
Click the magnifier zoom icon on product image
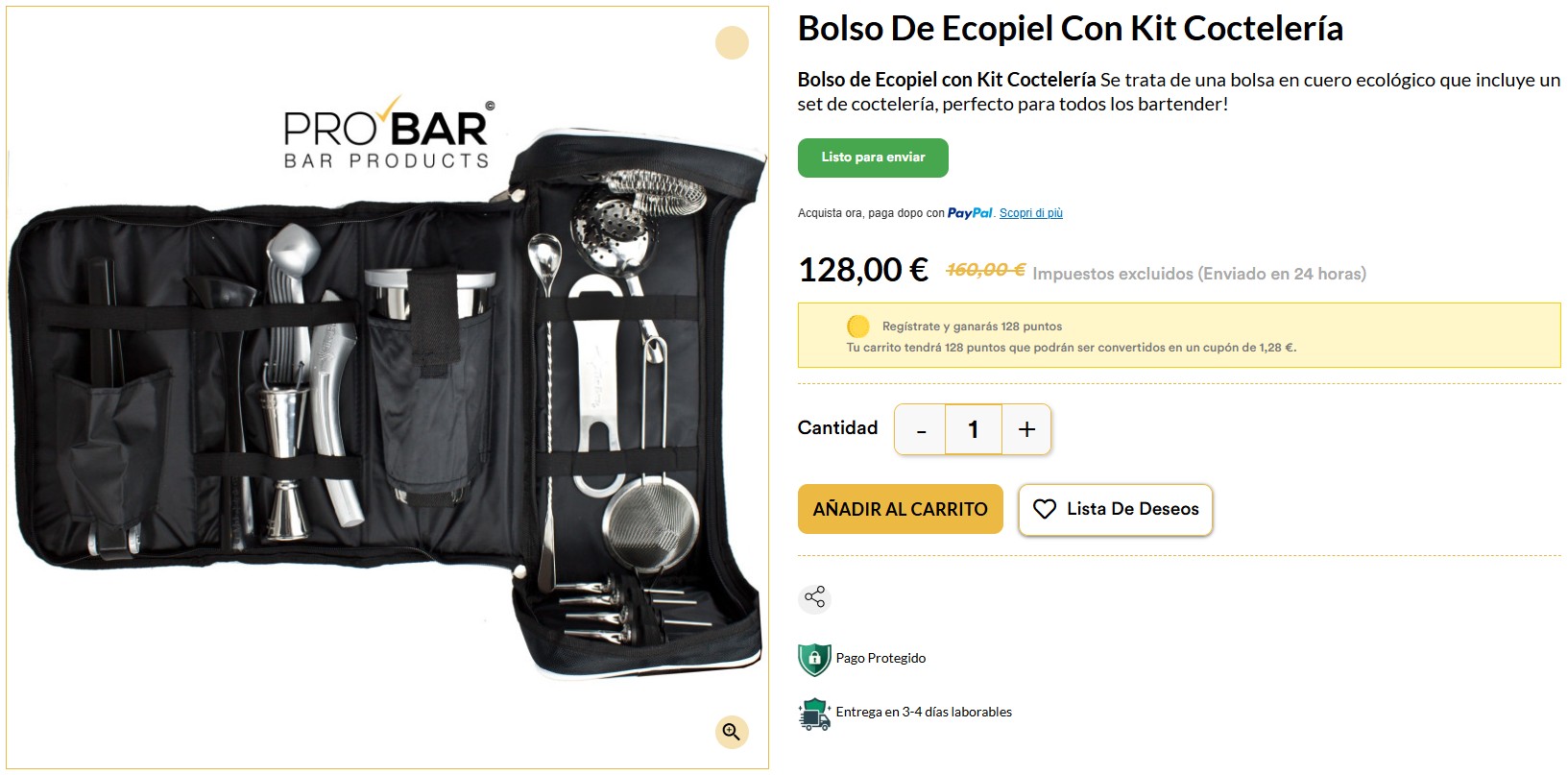pos(732,732)
